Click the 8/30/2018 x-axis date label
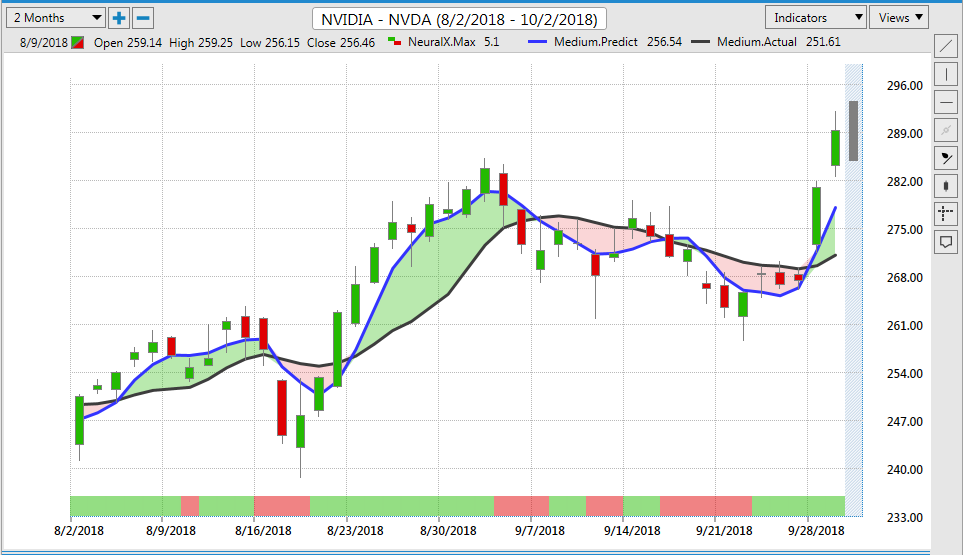Screen dimensions: 963x555 tap(448, 530)
